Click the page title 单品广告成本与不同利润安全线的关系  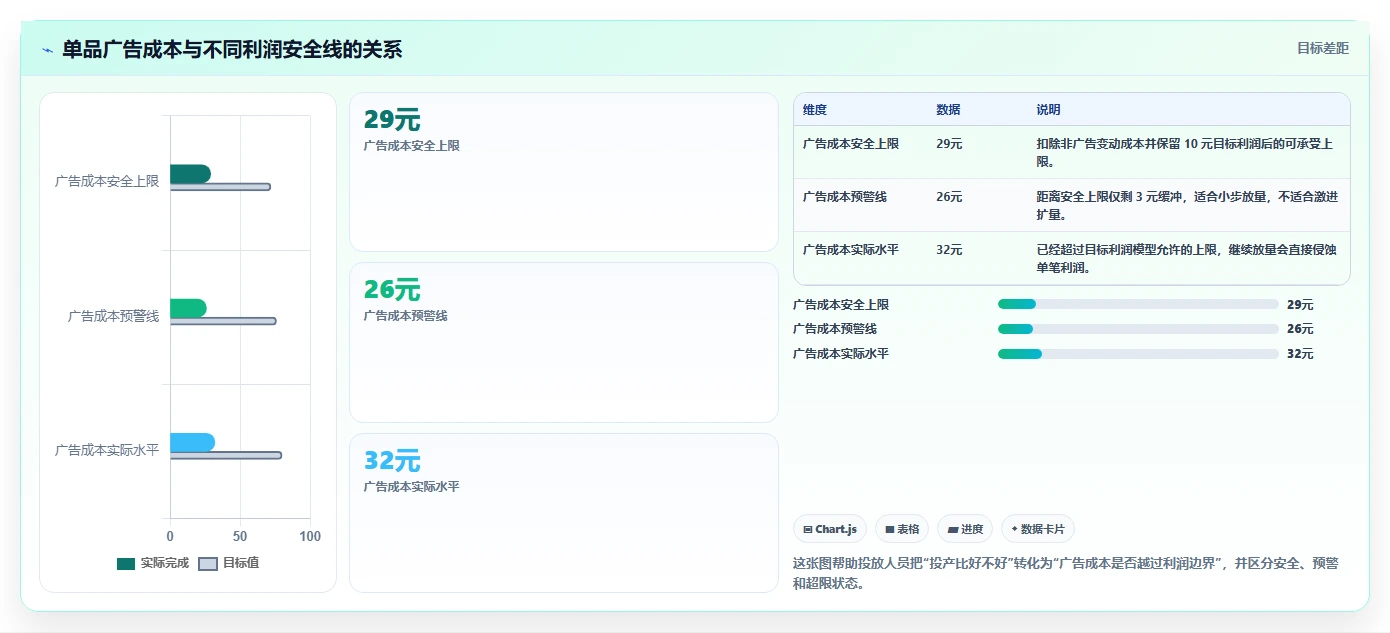[232, 49]
